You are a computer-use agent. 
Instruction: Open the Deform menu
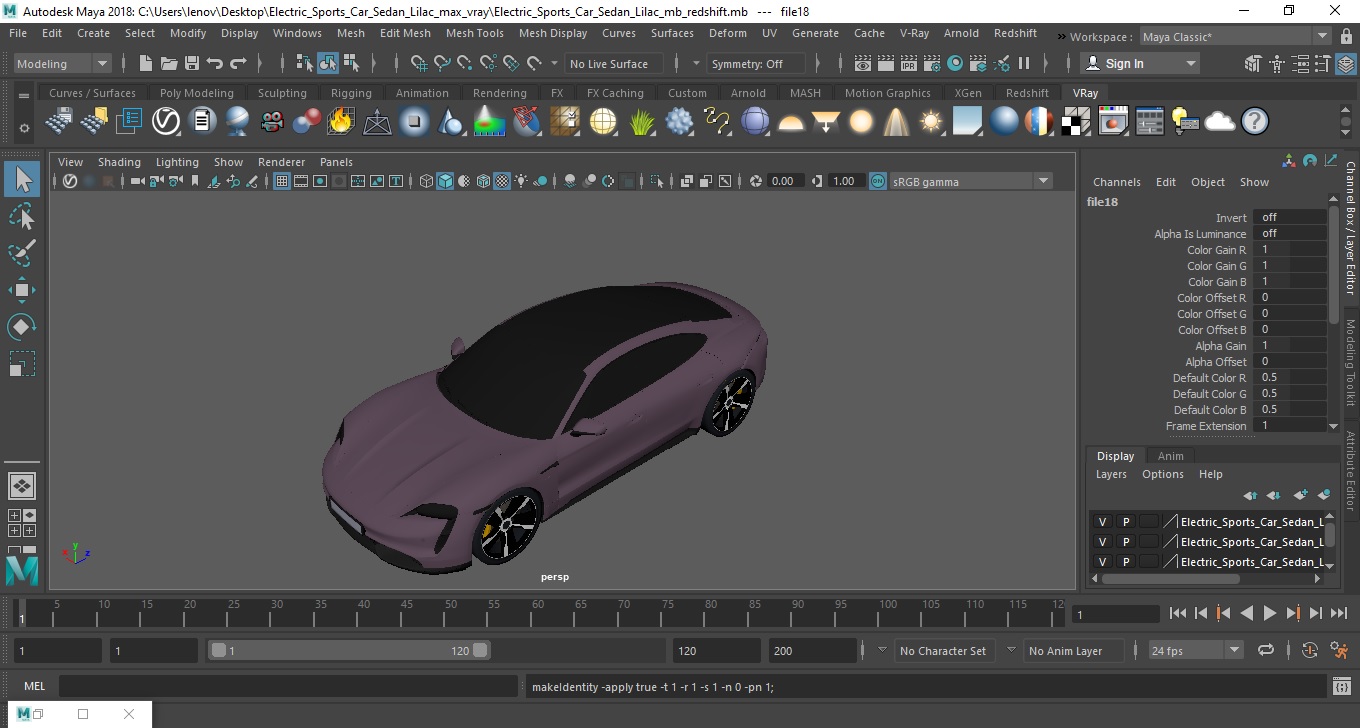(728, 33)
